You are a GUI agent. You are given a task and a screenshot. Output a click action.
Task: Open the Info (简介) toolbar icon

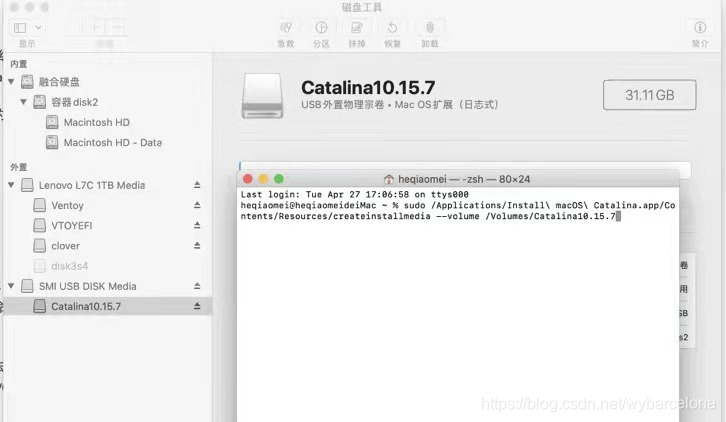coord(700,28)
